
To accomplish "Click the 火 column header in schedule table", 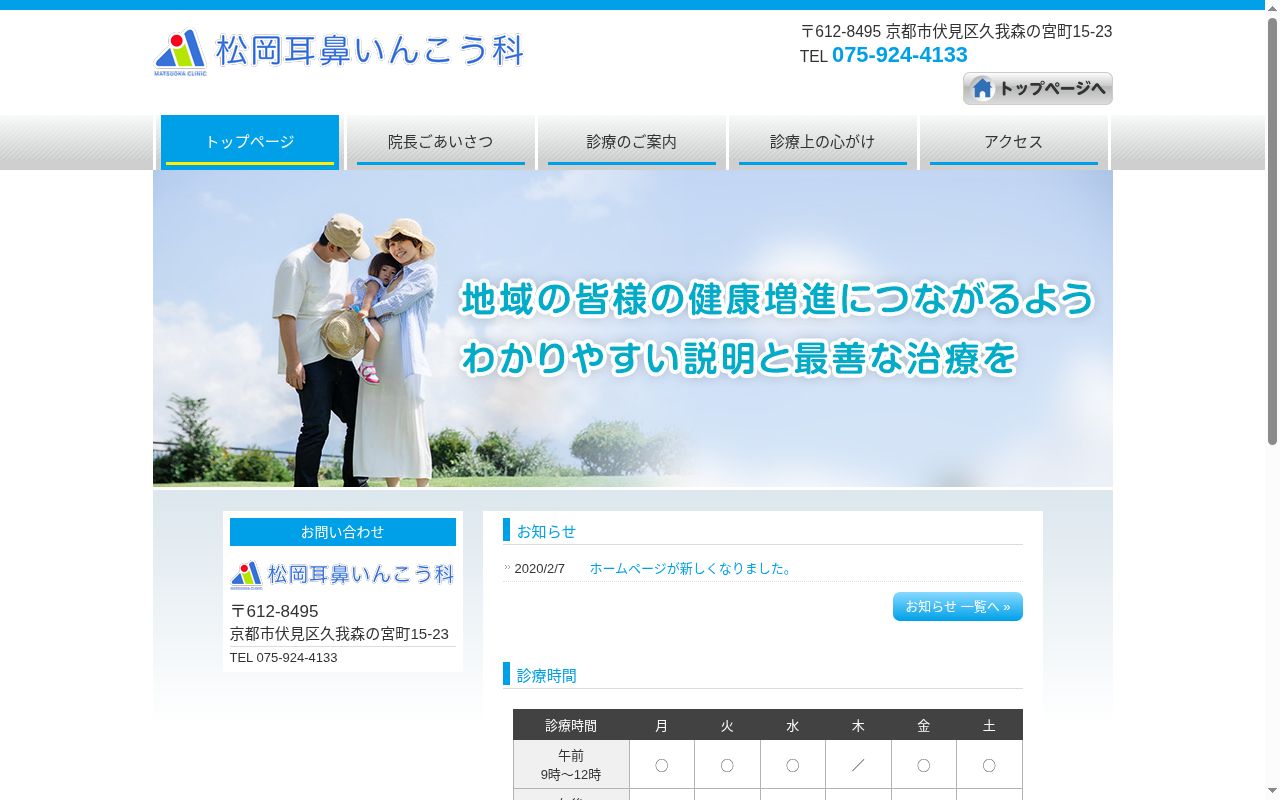I will click(x=727, y=725).
